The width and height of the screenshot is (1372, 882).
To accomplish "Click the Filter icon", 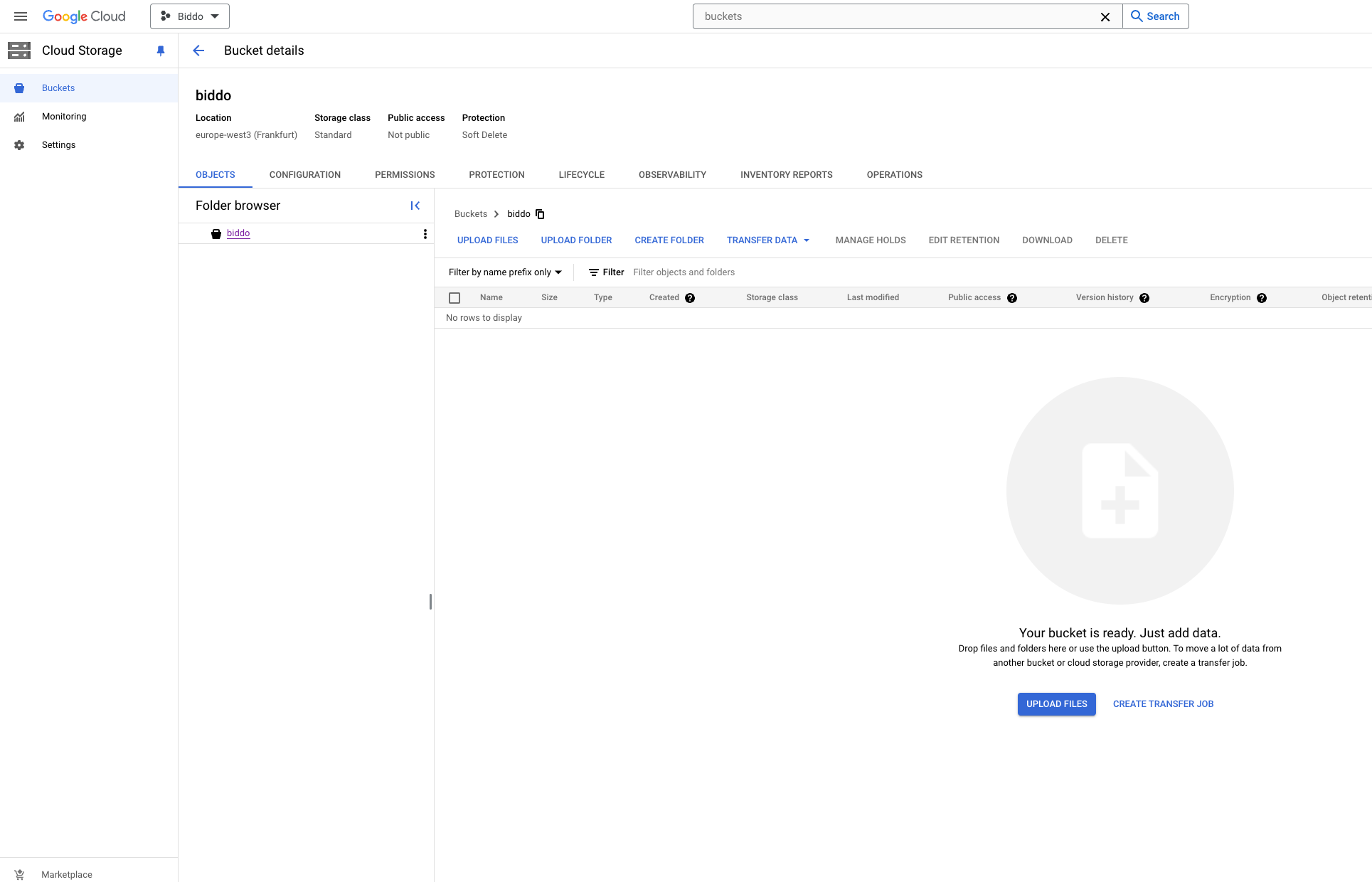I will coord(594,272).
